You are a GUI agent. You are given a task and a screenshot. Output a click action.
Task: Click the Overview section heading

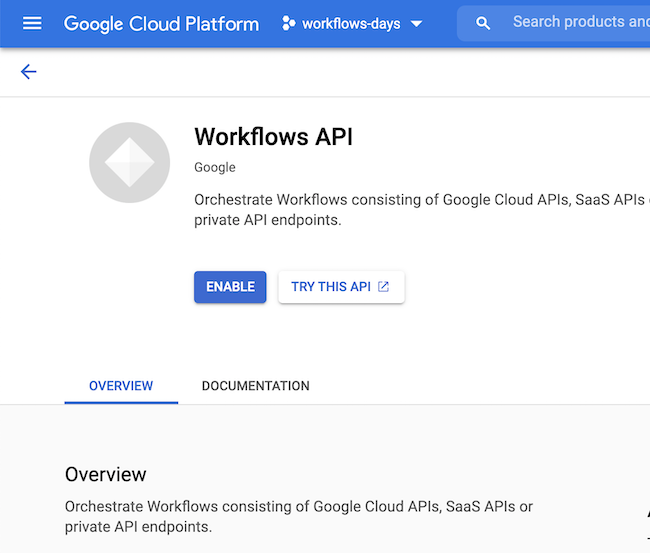(106, 474)
